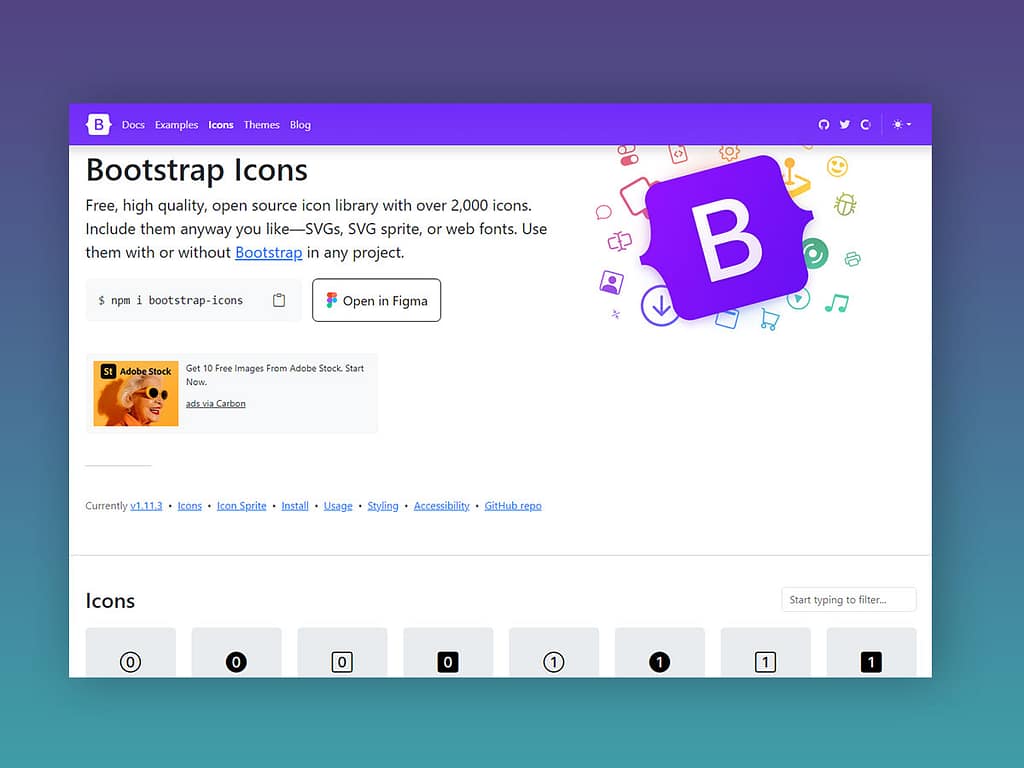The width and height of the screenshot is (1024, 768).
Task: Open the Twitter icon link in navbar
Action: point(845,125)
